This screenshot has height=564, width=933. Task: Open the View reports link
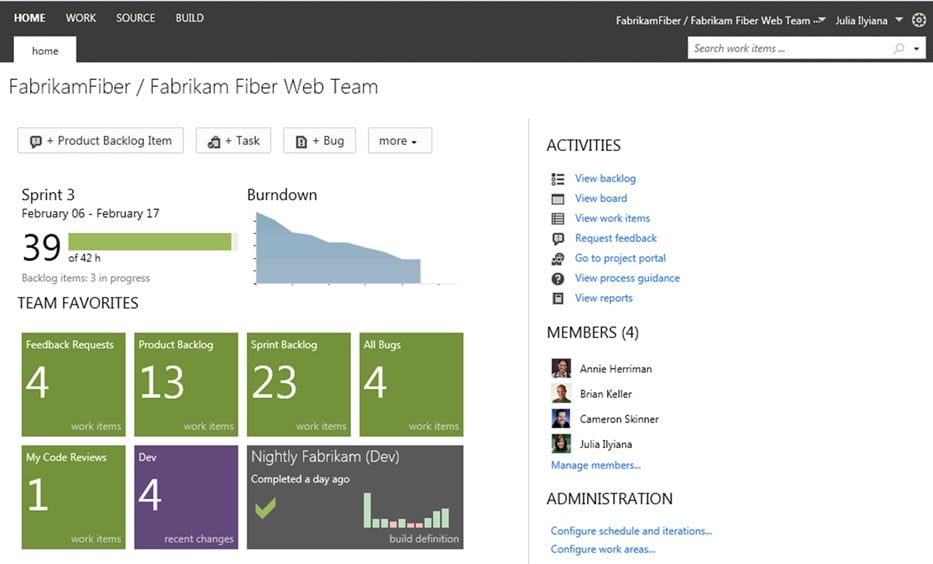pyautogui.click(x=603, y=298)
